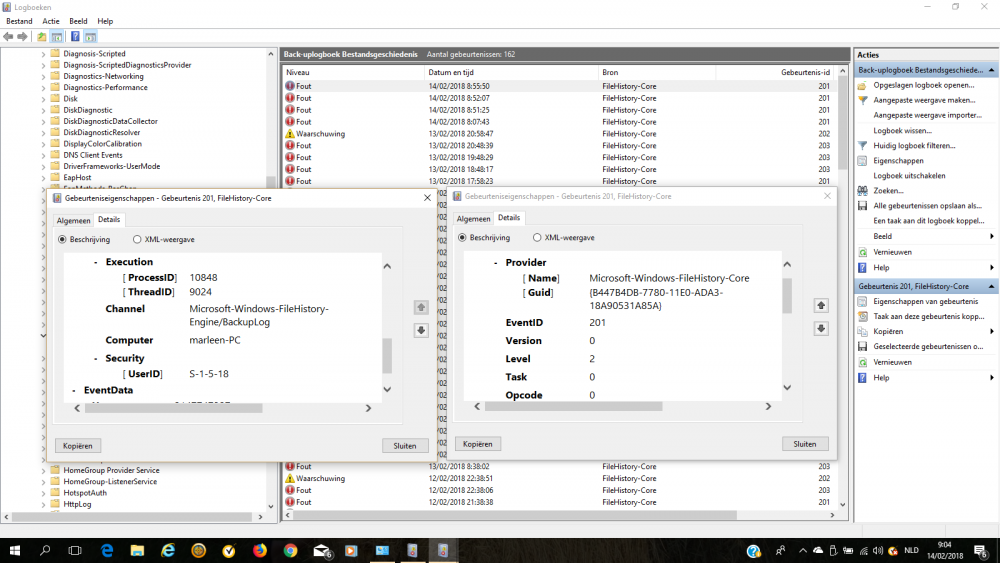1000x563 pixels.
Task: Click Sluiten button in right dialog
Action: pos(805,443)
